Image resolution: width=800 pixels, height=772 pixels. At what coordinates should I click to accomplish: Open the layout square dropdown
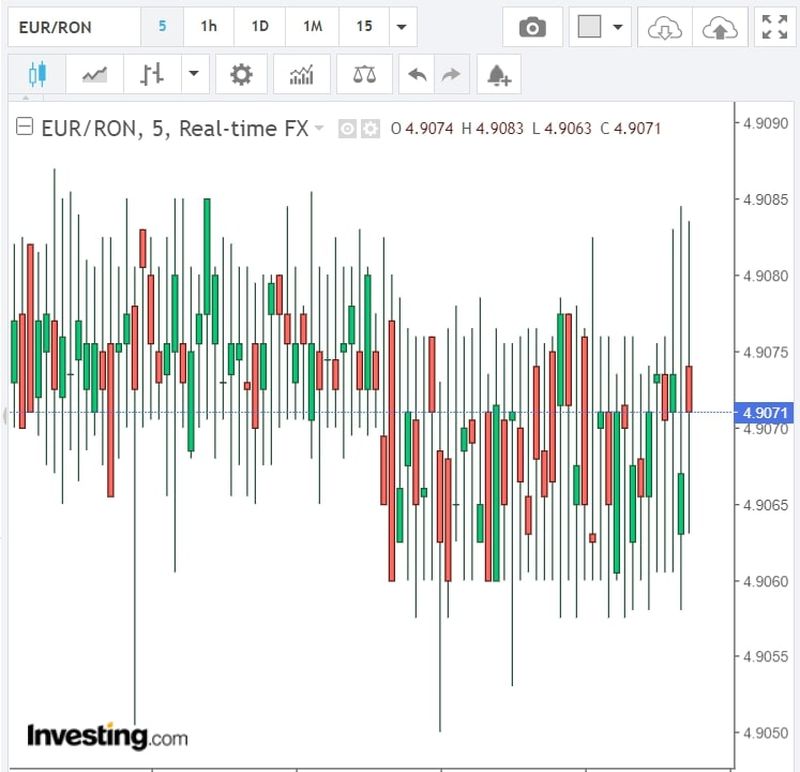click(x=600, y=27)
